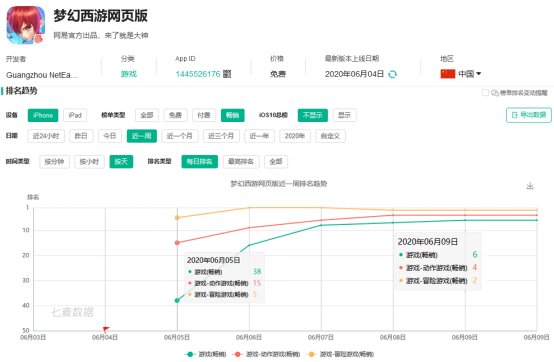Set time type to 按小时

(89, 162)
